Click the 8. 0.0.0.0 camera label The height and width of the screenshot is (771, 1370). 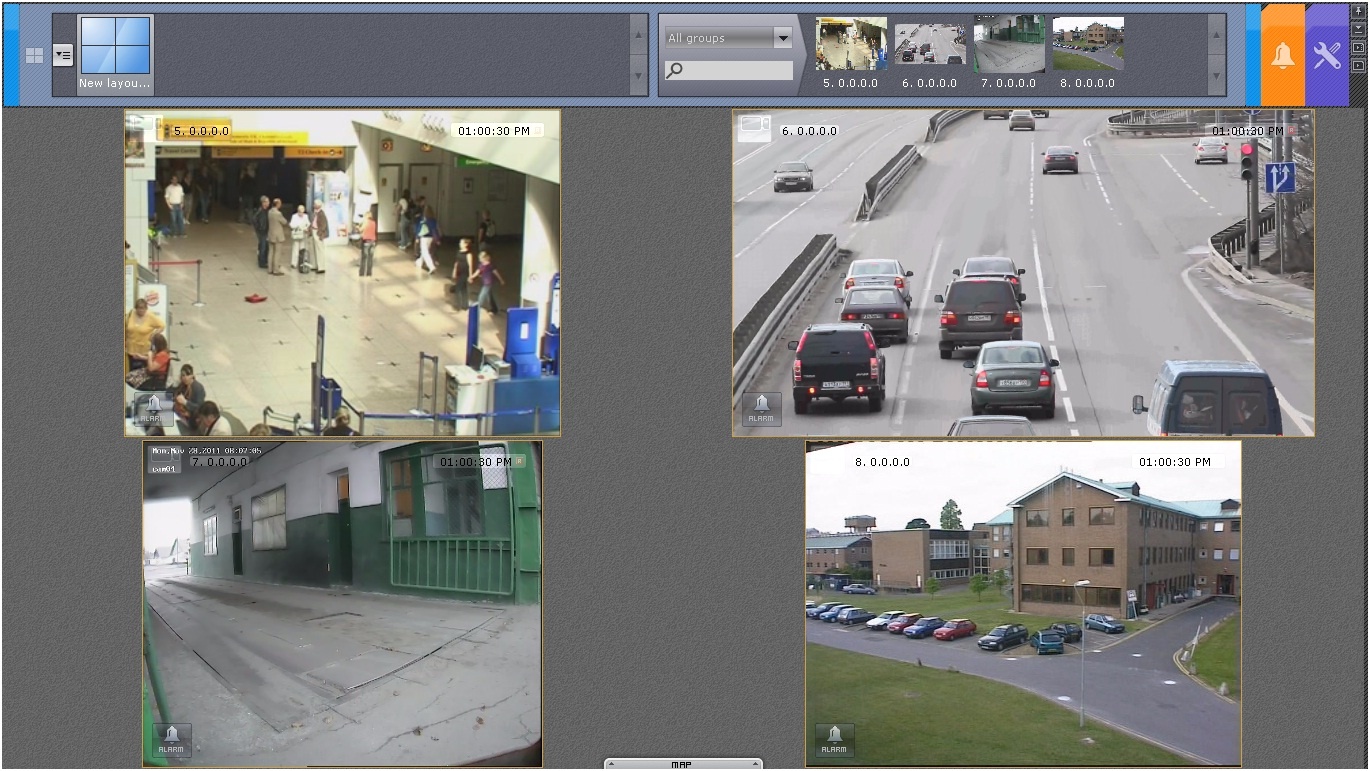pos(881,462)
